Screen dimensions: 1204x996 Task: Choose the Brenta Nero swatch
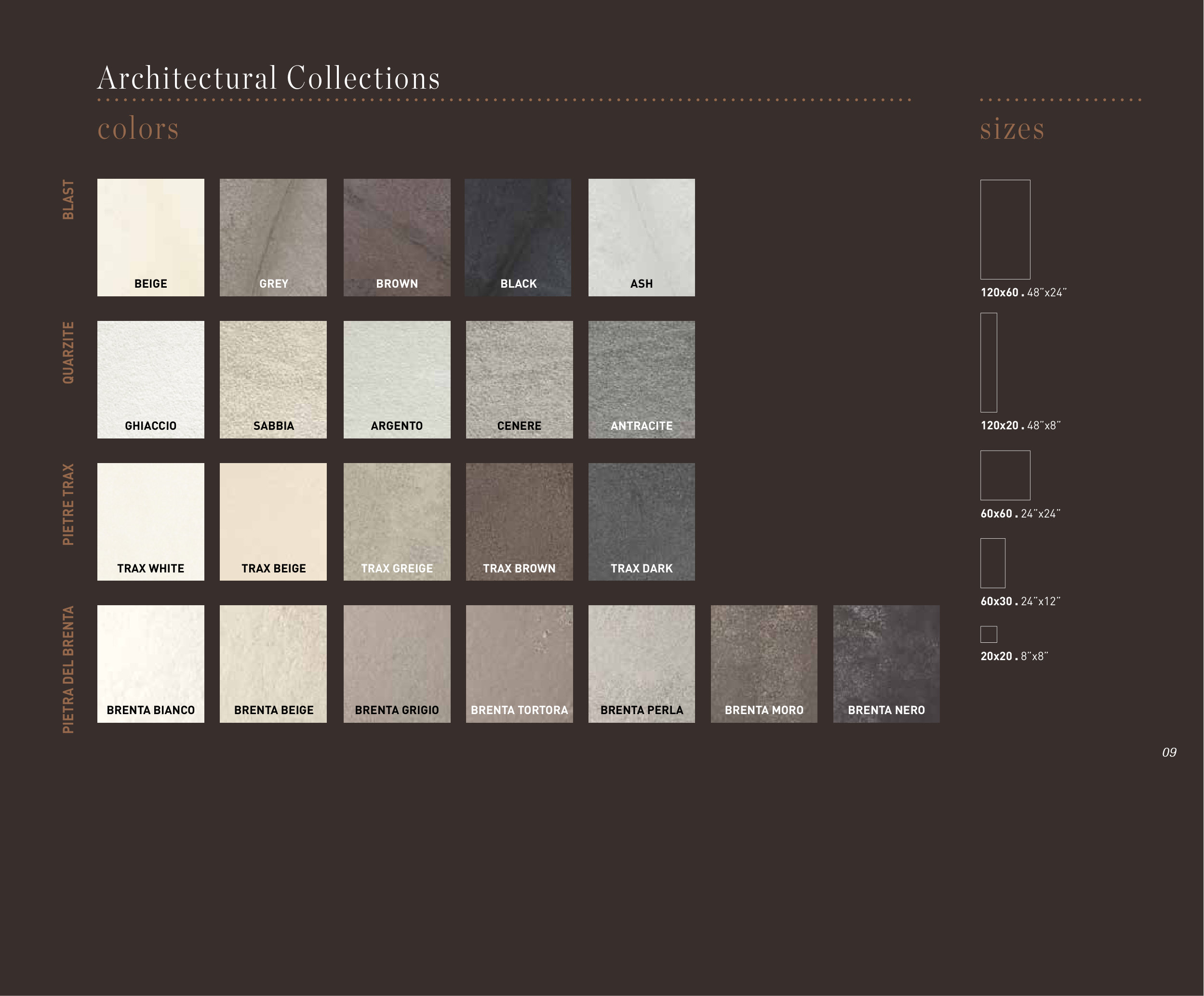click(x=886, y=664)
